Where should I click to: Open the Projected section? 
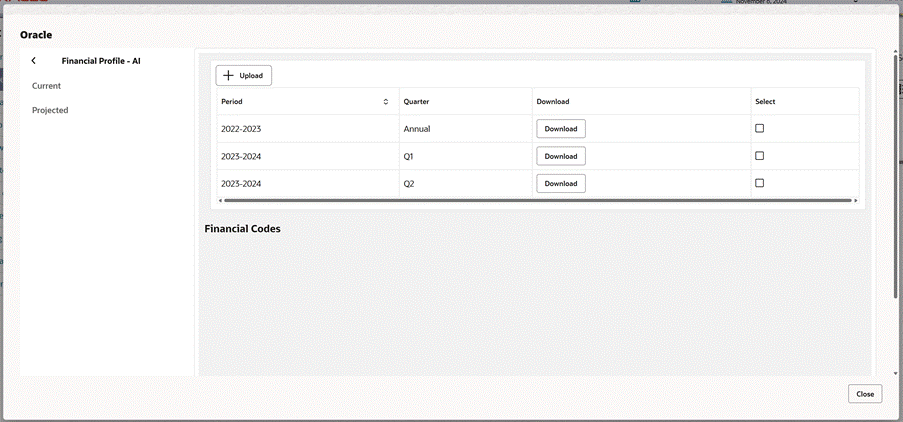click(x=50, y=110)
